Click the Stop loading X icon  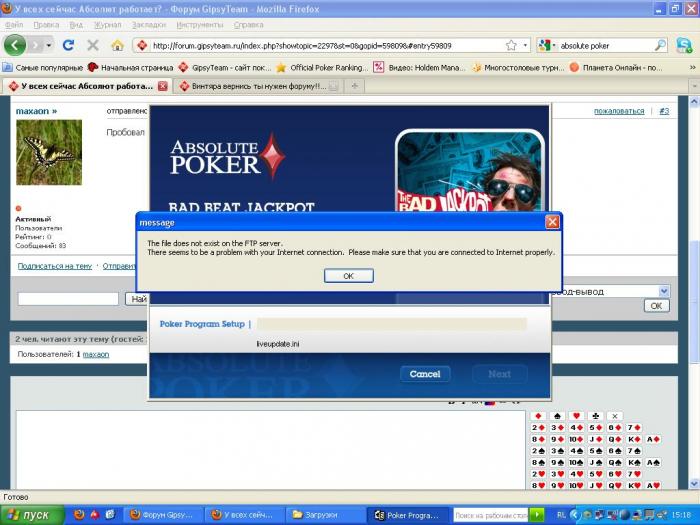93,45
